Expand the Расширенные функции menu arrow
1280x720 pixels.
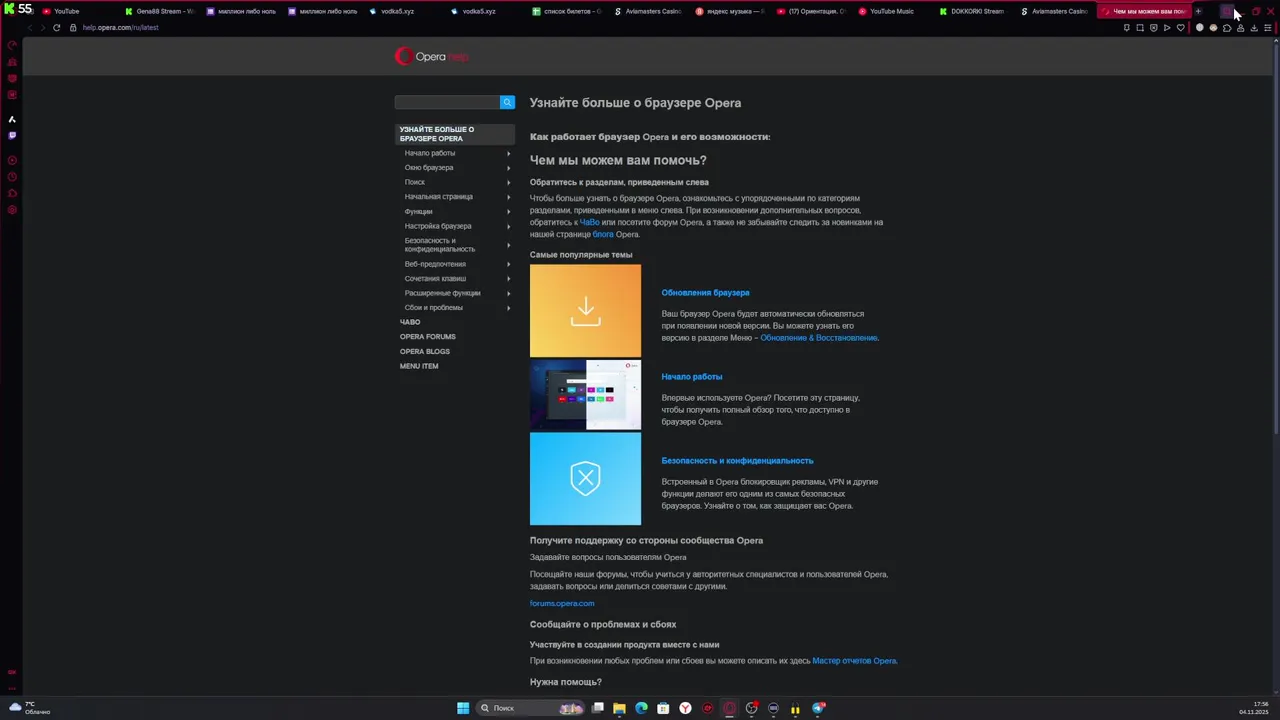pos(508,293)
